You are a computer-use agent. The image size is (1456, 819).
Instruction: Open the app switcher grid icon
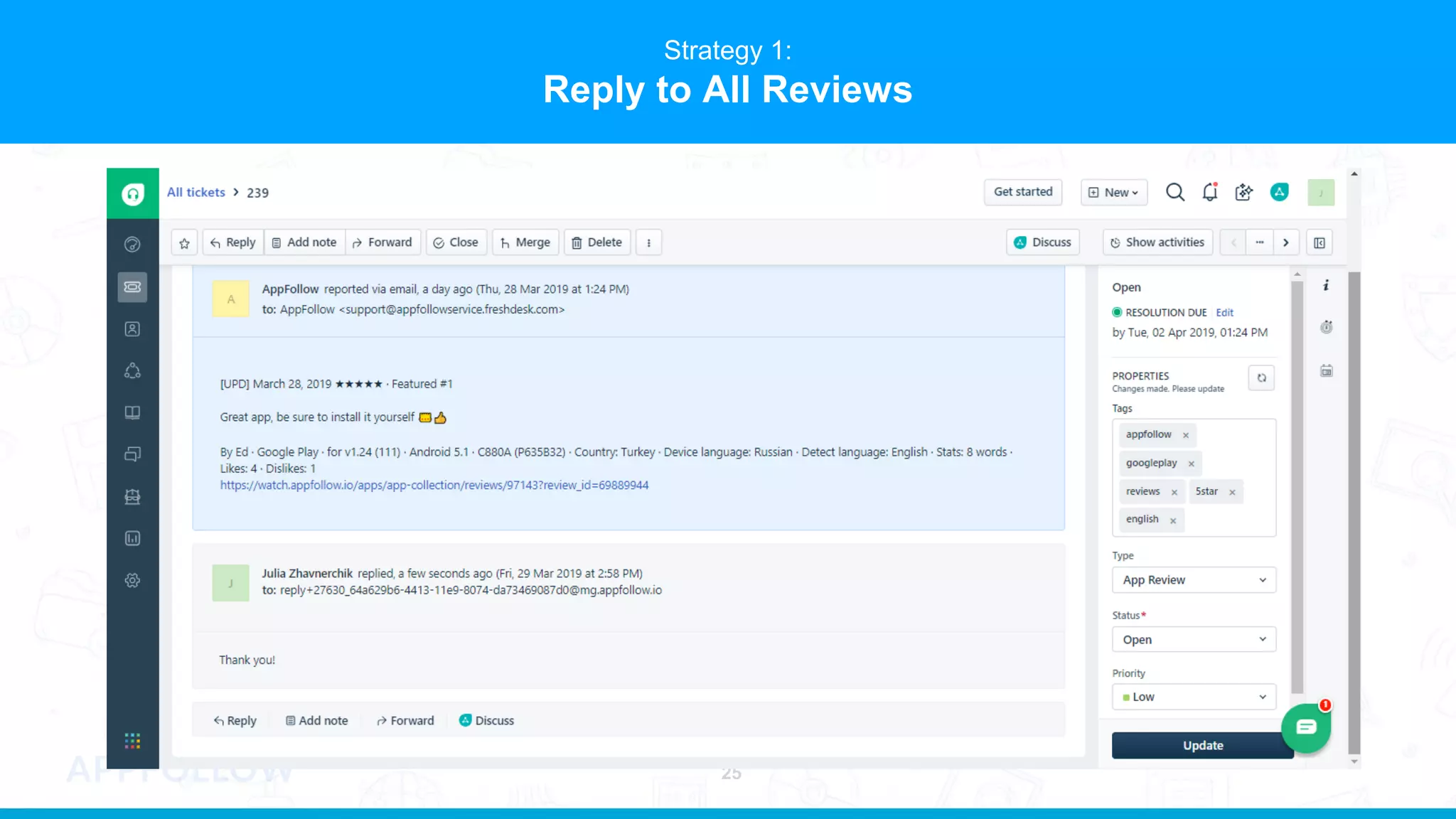132,741
